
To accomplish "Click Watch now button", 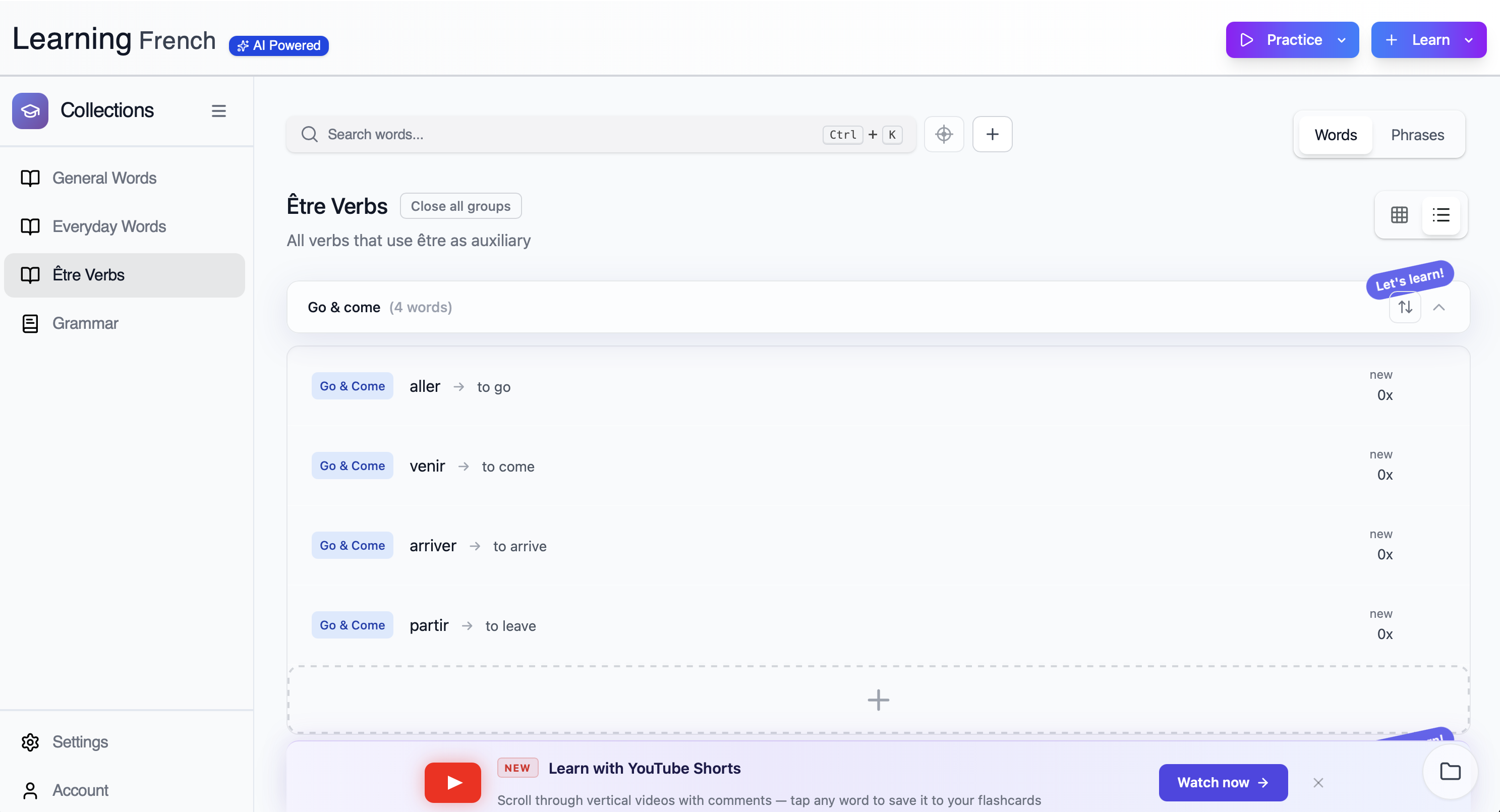I will click(1223, 782).
